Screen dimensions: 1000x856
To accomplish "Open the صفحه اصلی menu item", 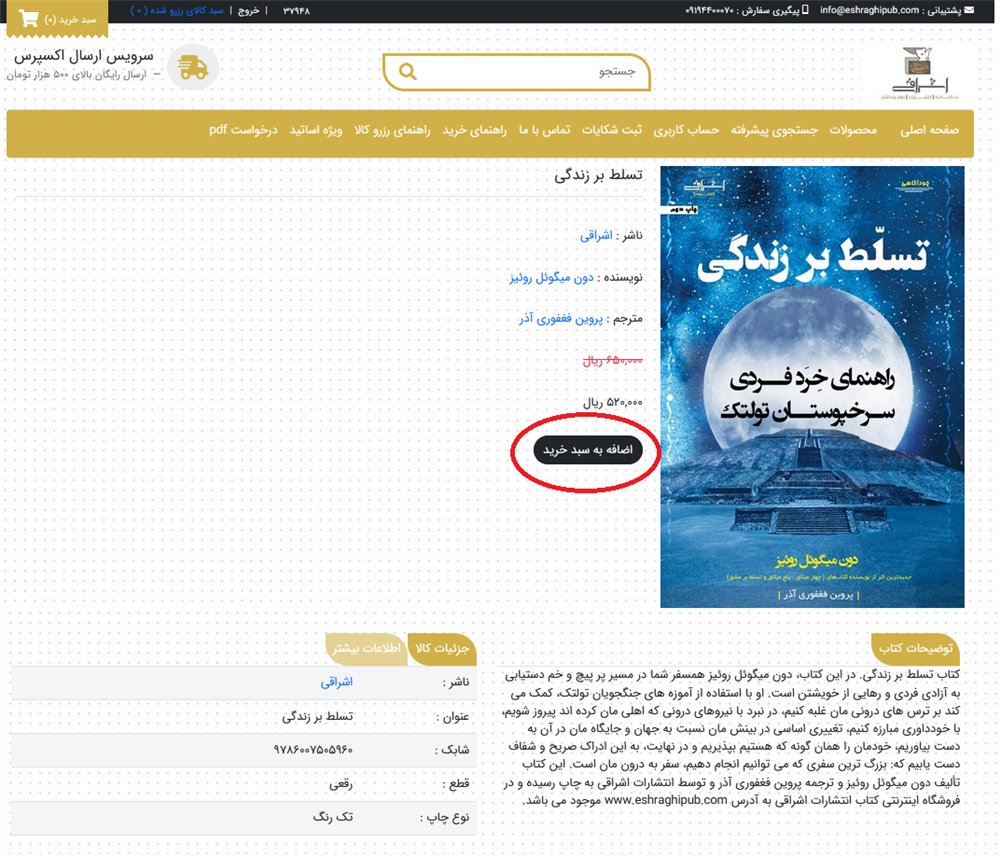I will (929, 131).
